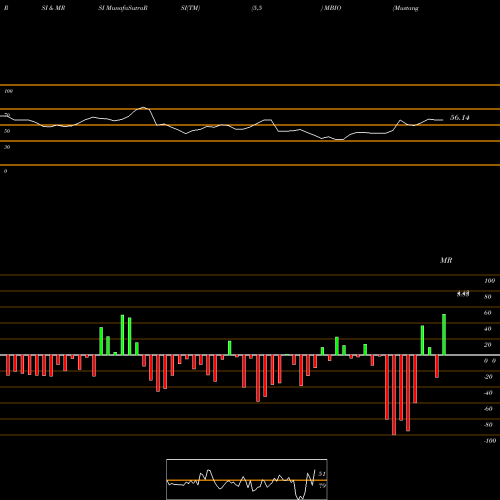This screenshot has width=500, height=500.
Task: Click the MR scale label -100
Action: point(490,441)
